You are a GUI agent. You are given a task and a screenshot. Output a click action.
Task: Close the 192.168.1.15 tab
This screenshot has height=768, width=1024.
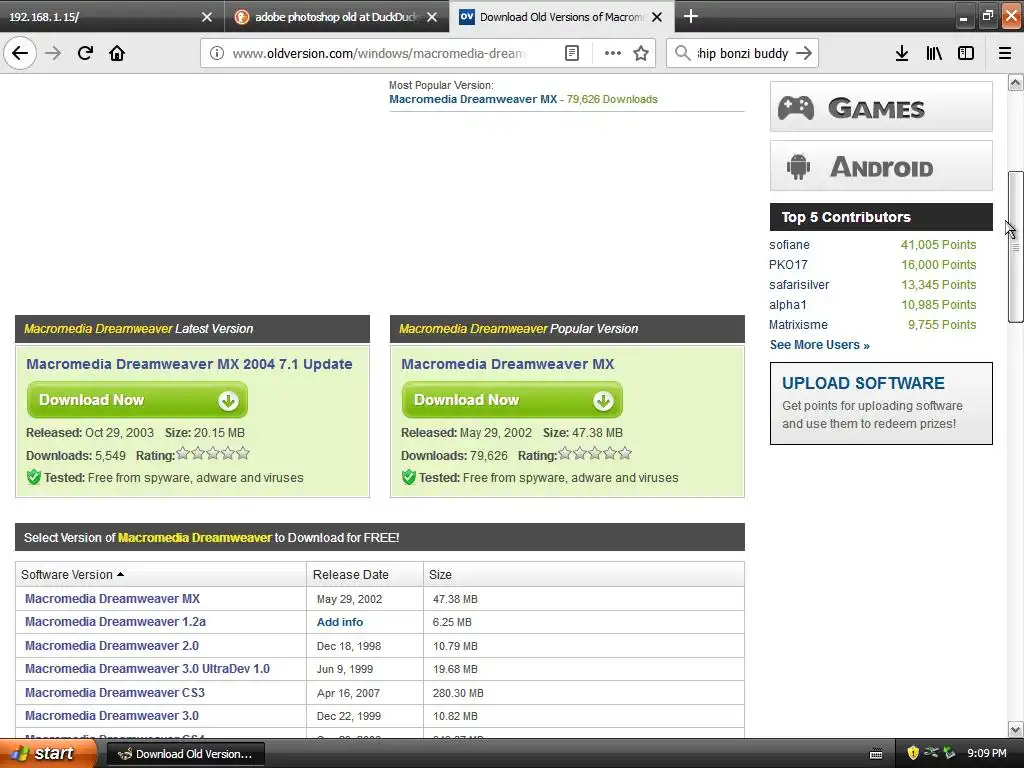click(x=207, y=17)
